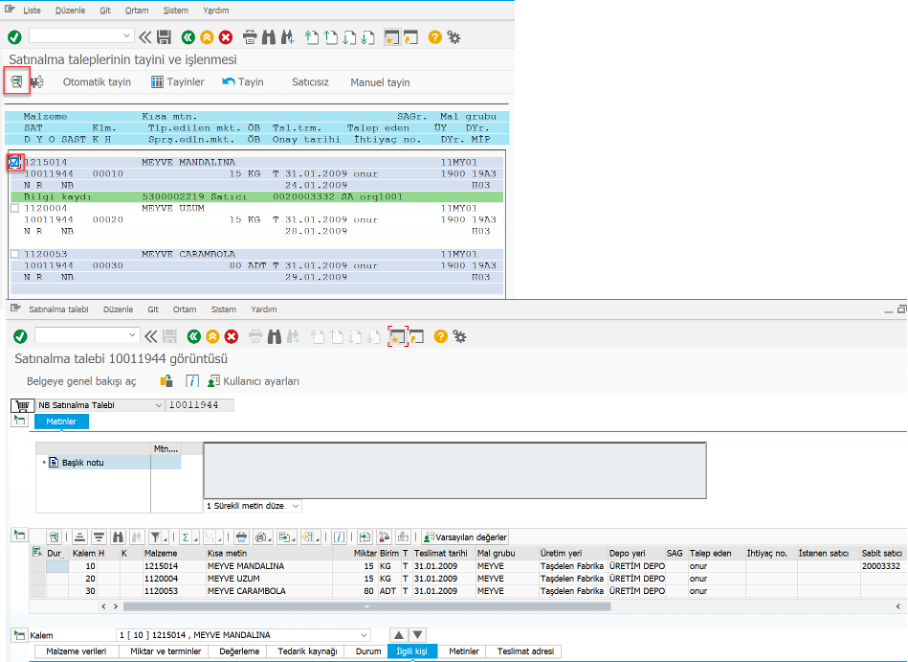Select the MEYVE CARAMBOLA item checkbox
This screenshot has height=662, width=908.
pos(14,254)
